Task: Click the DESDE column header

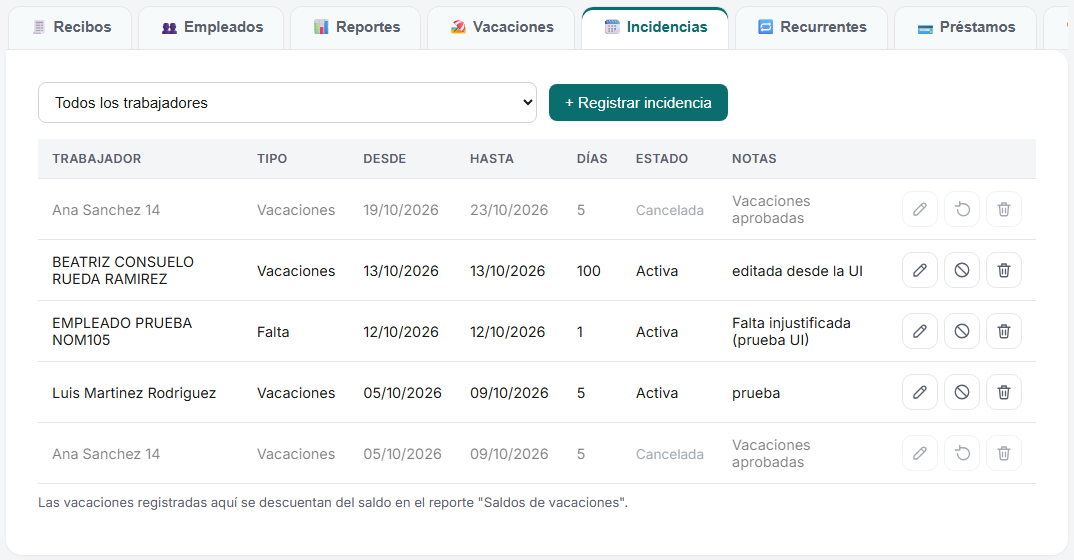Action: point(384,159)
